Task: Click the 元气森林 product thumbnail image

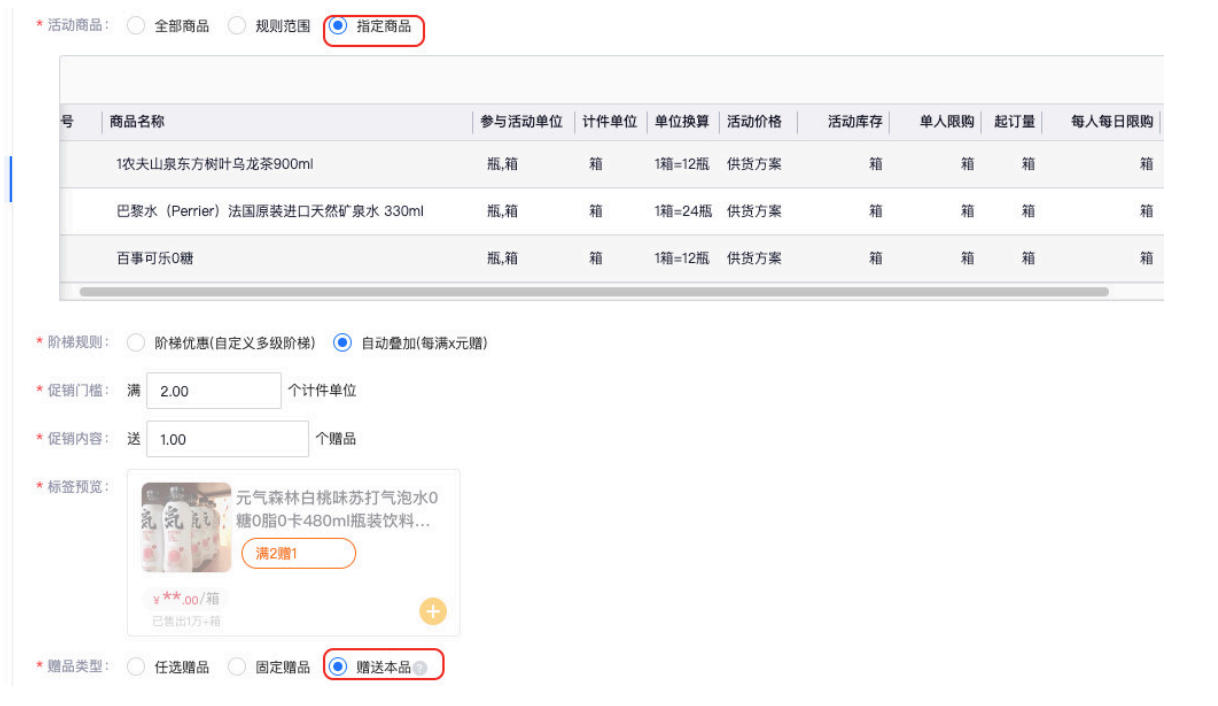Action: (186, 527)
